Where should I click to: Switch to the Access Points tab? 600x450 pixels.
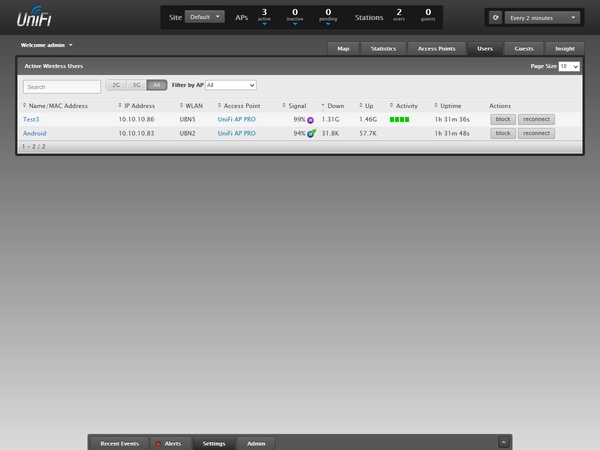(x=437, y=49)
